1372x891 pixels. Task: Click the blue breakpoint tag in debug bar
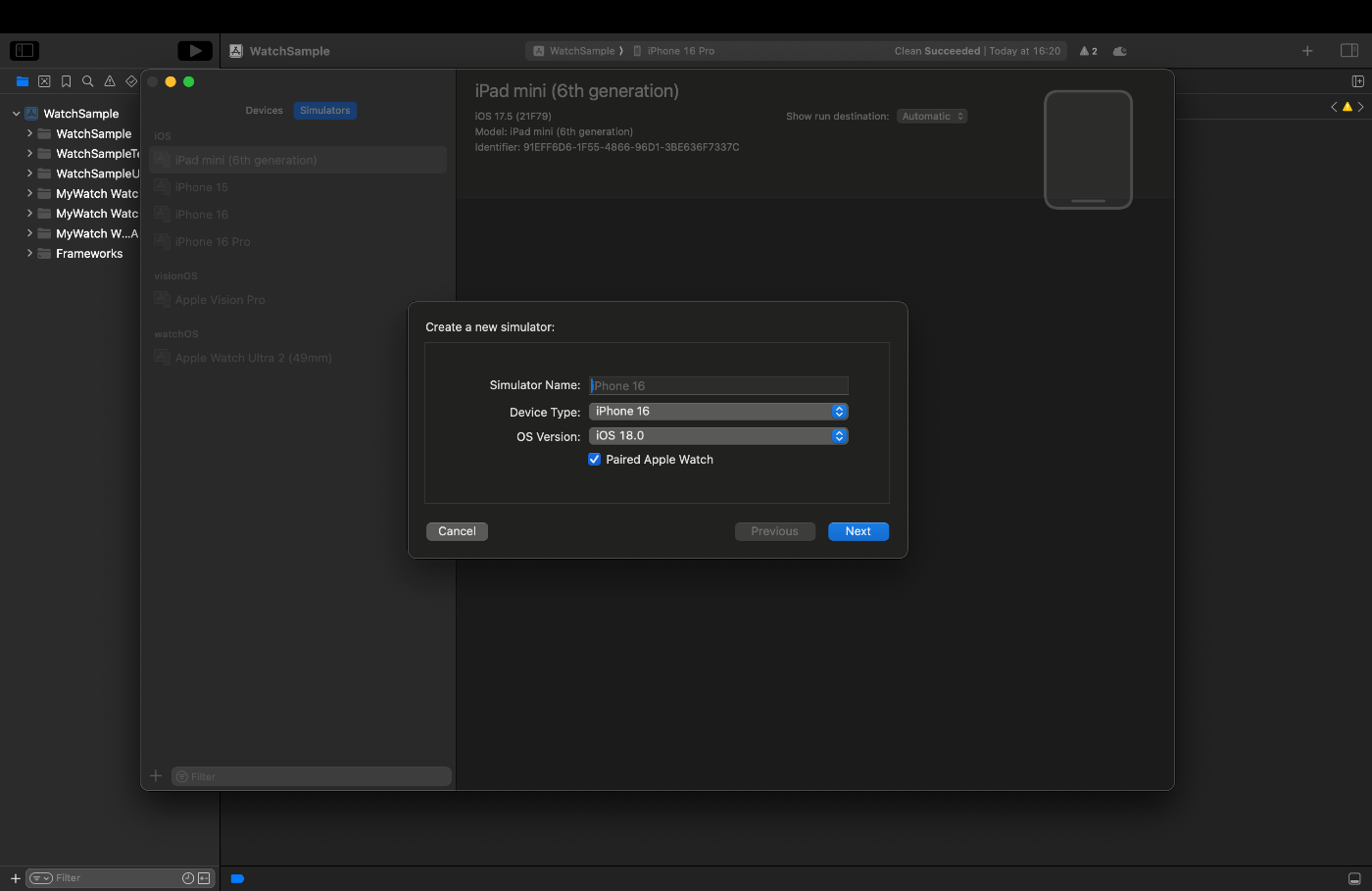tap(237, 878)
